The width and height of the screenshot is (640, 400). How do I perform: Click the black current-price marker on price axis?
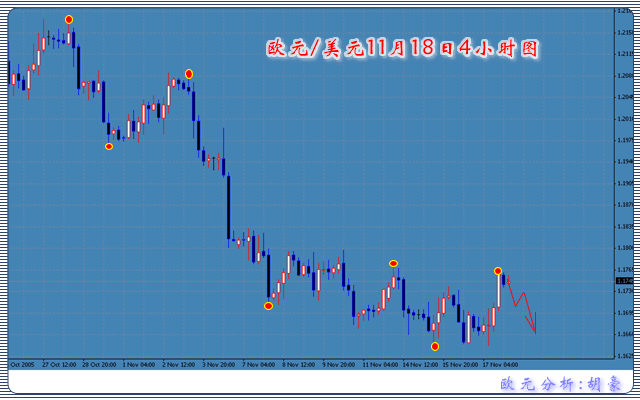(624, 281)
